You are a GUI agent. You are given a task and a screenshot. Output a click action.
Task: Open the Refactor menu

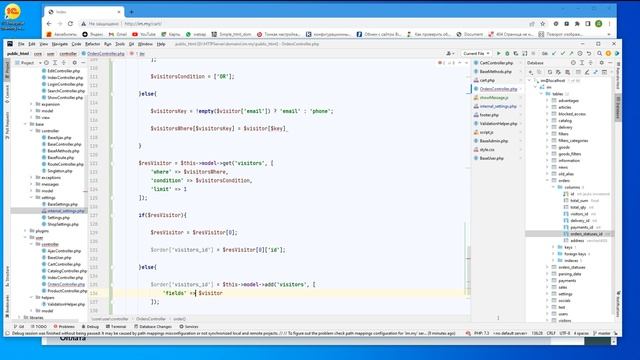click(93, 44)
